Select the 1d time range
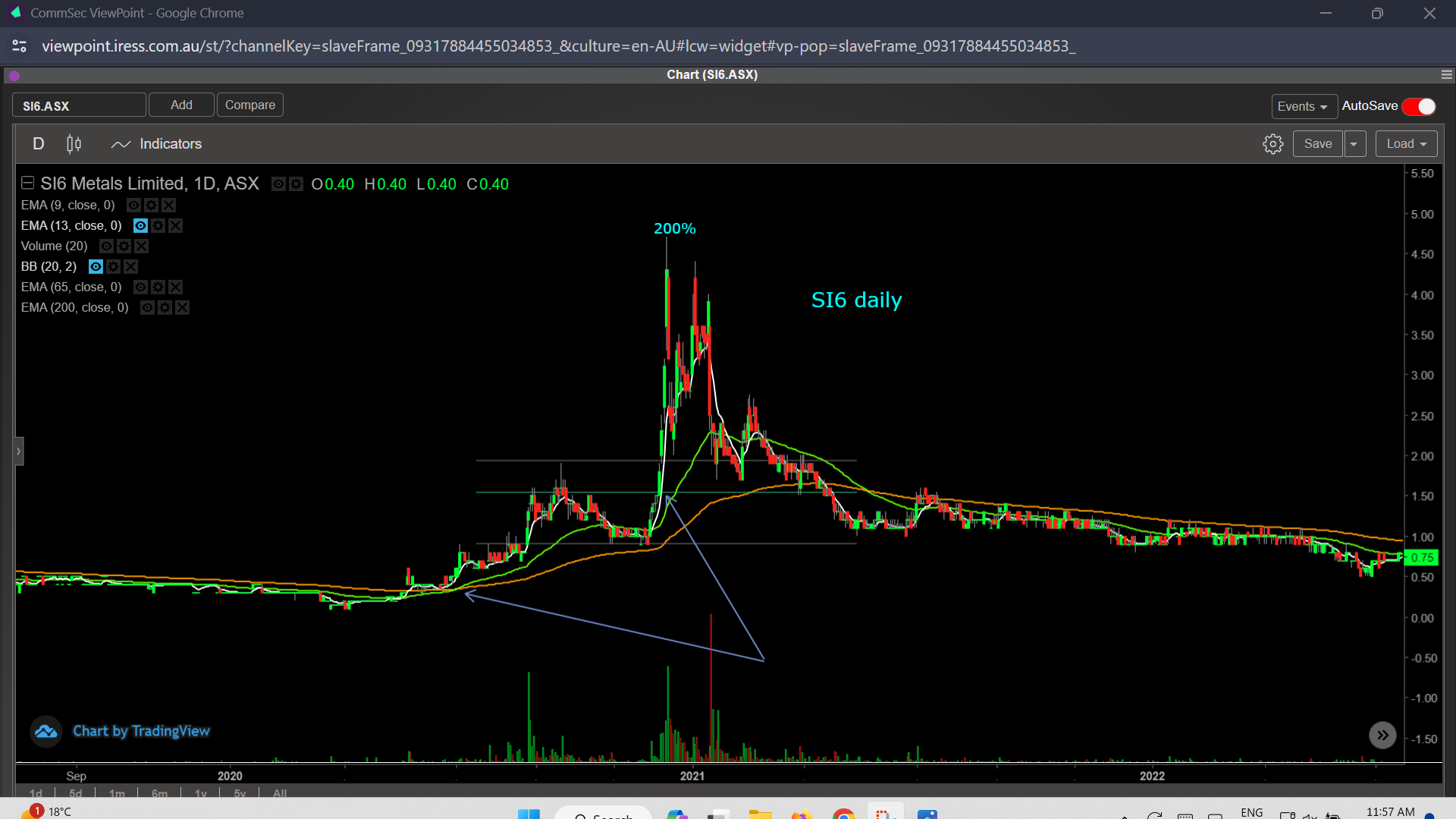This screenshot has width=1456, height=819. [36, 793]
